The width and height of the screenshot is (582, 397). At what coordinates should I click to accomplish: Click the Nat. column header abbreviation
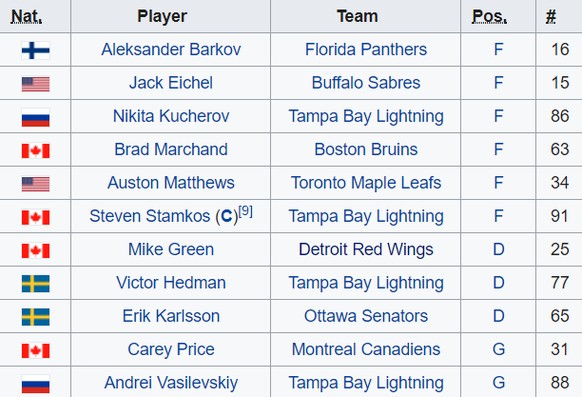click(26, 16)
